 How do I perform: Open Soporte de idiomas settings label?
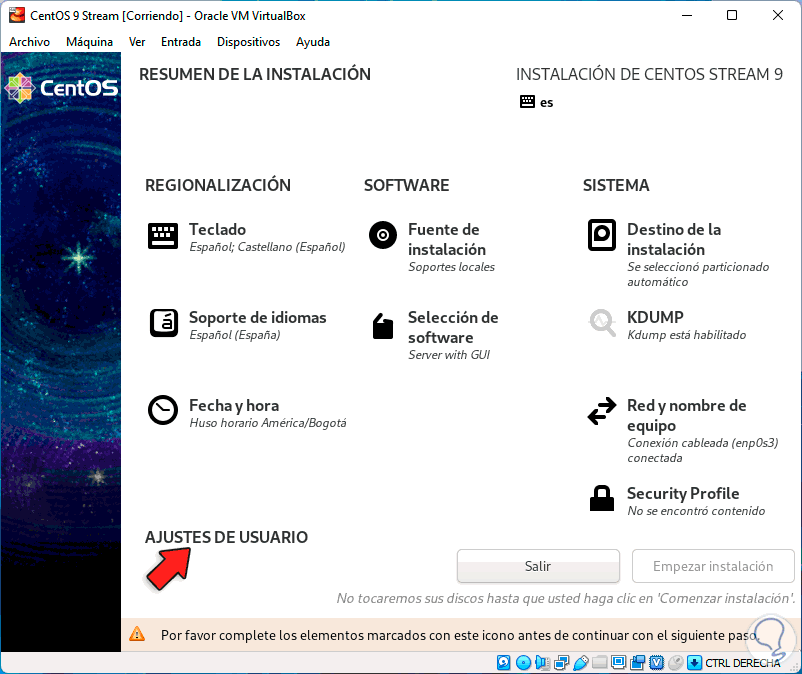click(x=257, y=317)
